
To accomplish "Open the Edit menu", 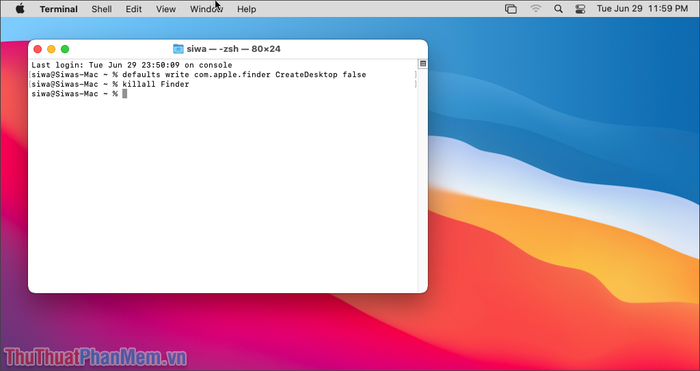I will [x=133, y=9].
